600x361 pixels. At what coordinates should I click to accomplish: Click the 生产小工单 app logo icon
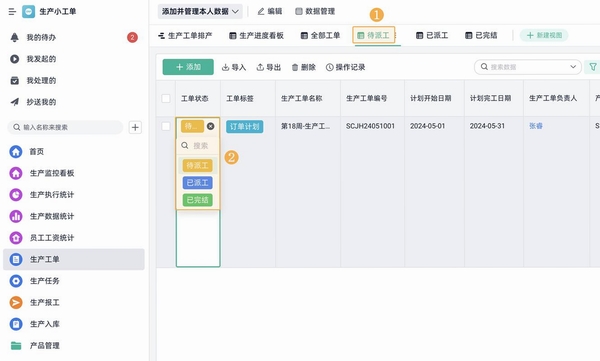(28, 11)
